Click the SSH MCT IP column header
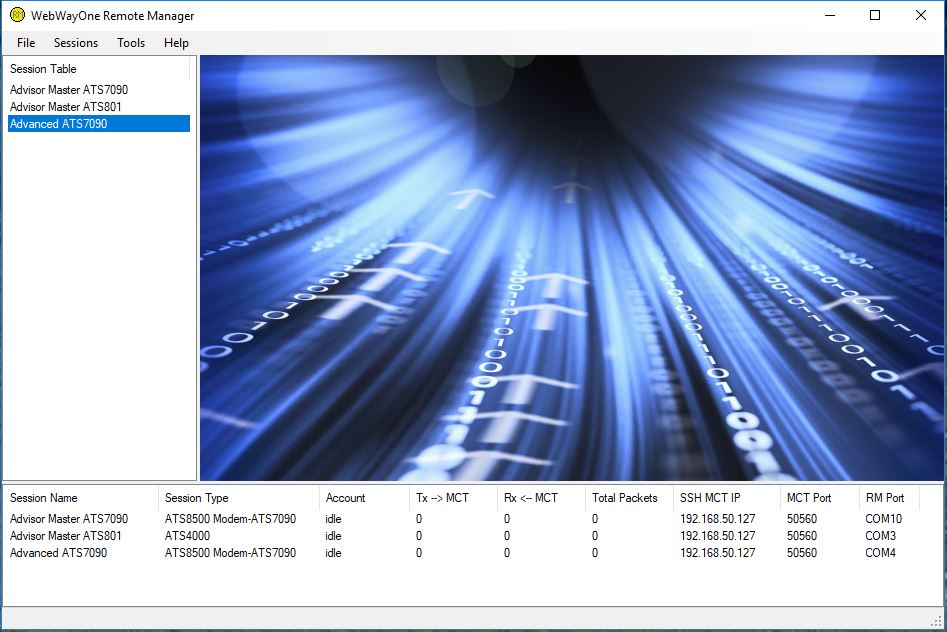The image size is (947, 632). click(710, 498)
